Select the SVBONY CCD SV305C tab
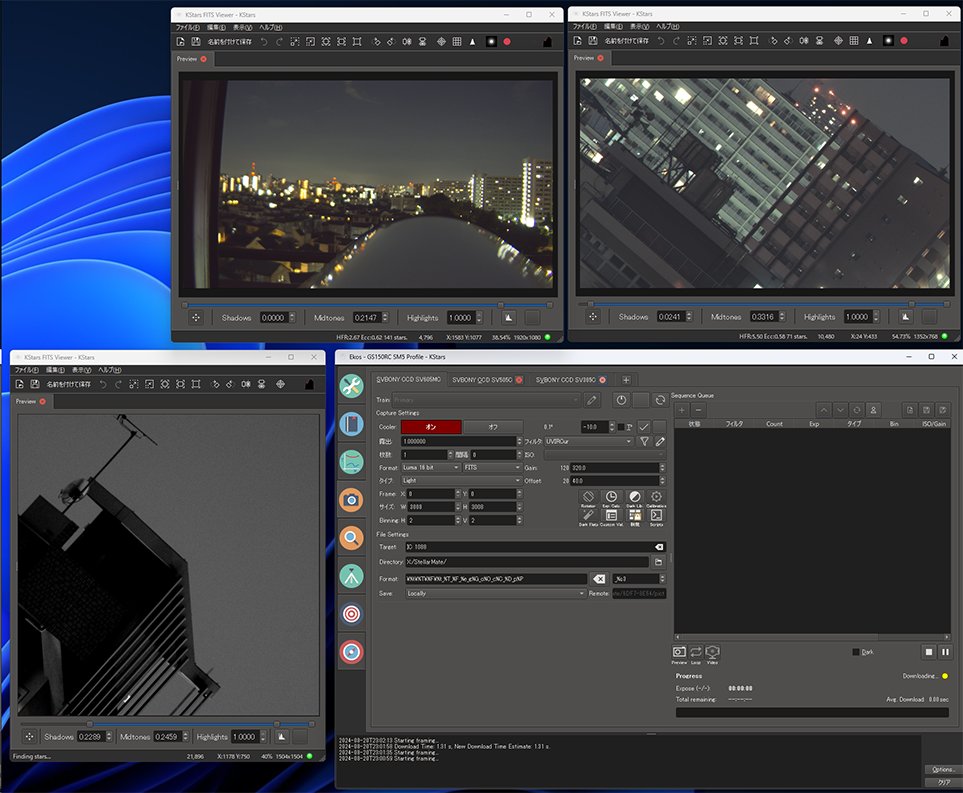 [x=566, y=380]
